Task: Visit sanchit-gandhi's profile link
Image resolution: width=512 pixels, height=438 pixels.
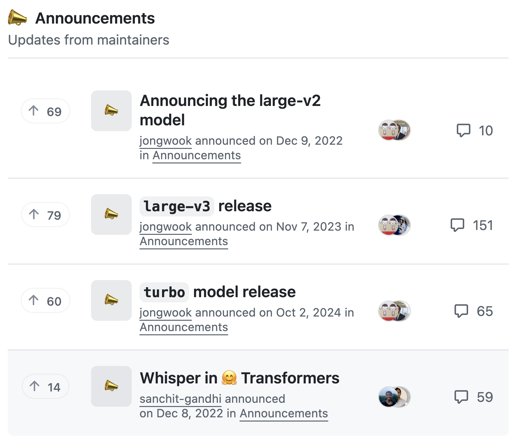Action: coord(180,399)
